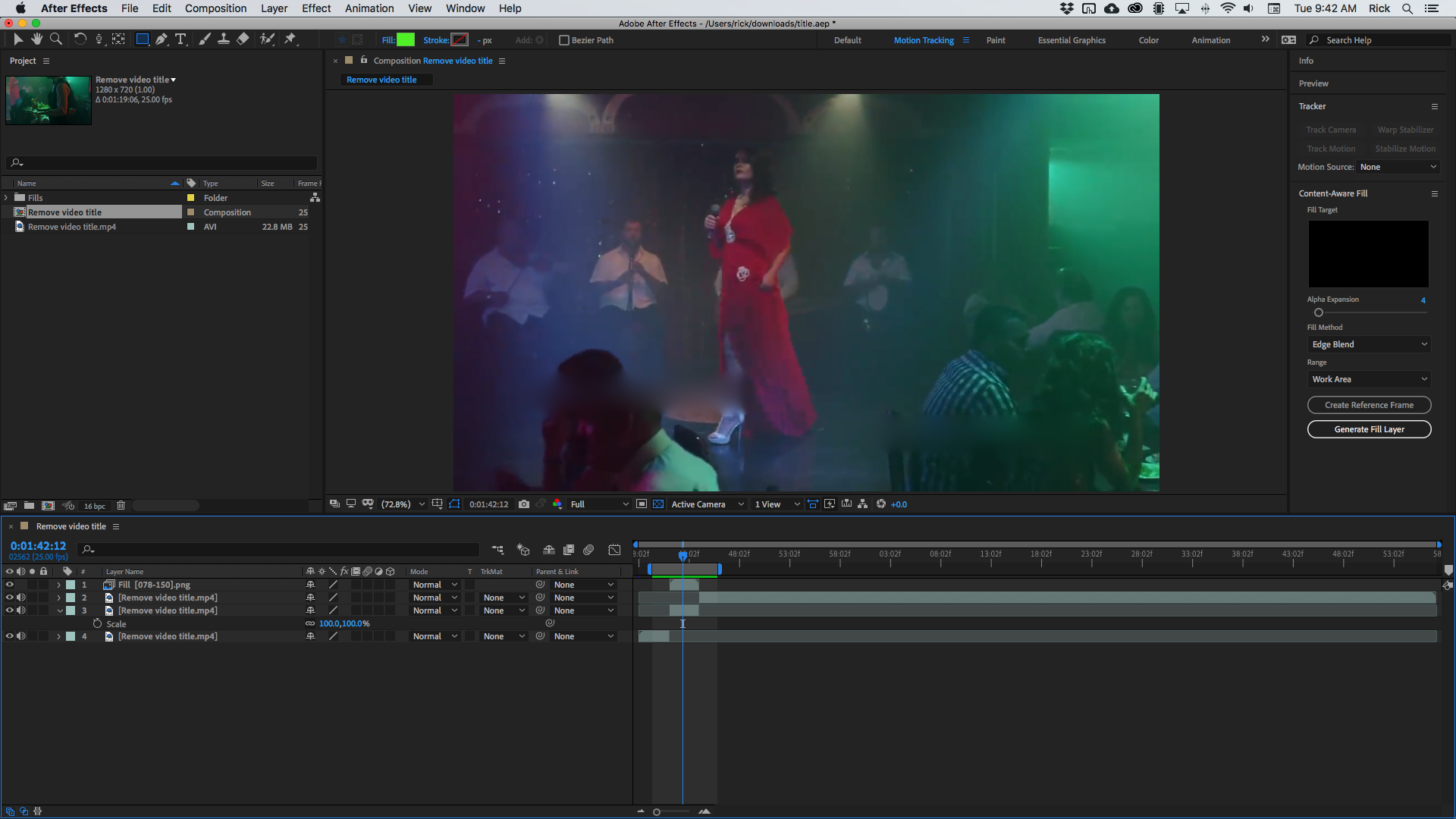Hide the Fill [078-150].png layer
Image resolution: width=1456 pixels, height=819 pixels.
point(10,585)
